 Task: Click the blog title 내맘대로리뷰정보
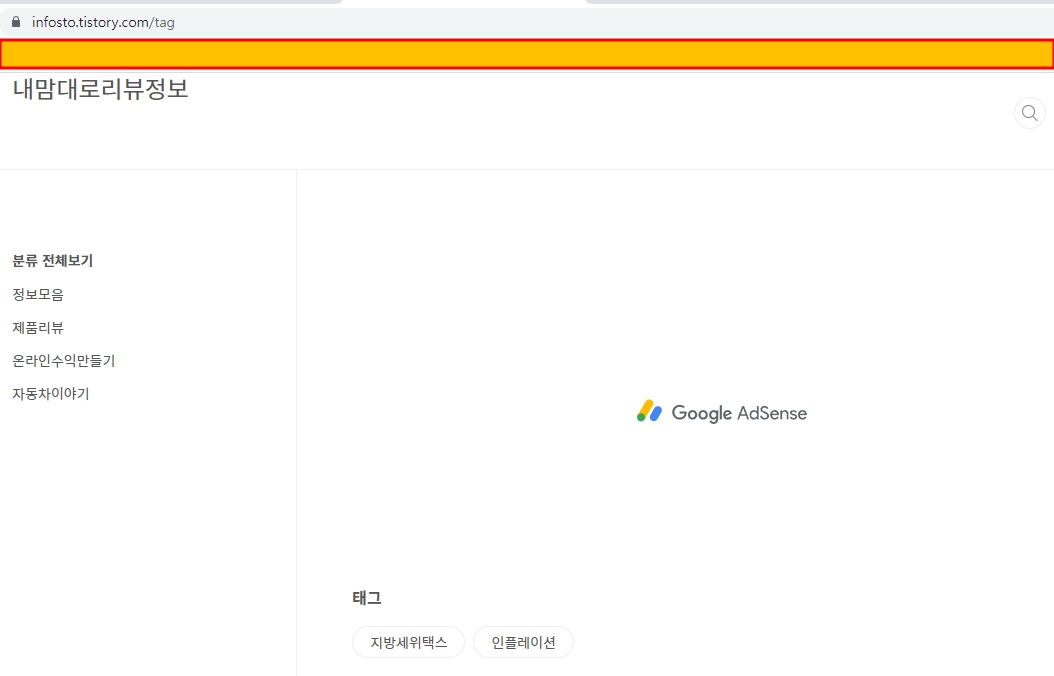coord(100,88)
